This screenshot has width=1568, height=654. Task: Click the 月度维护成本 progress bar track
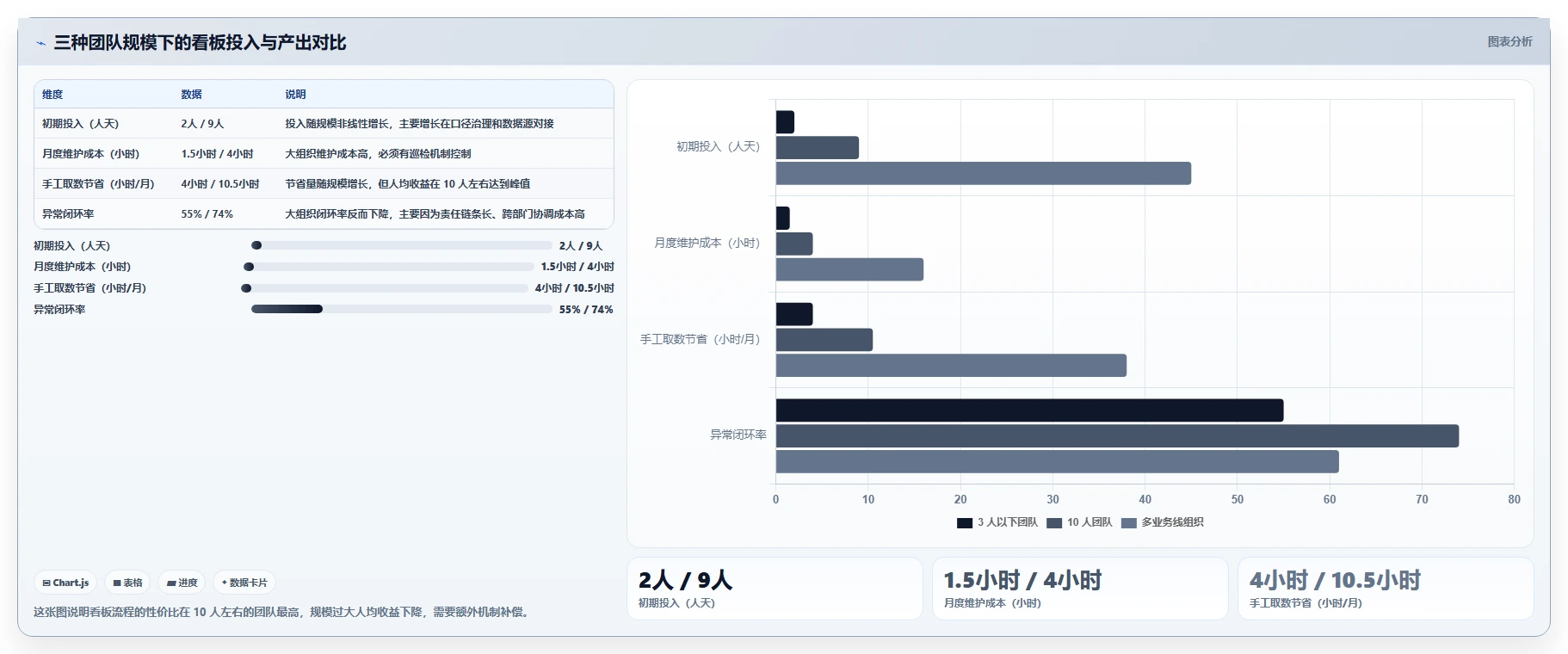click(389, 267)
